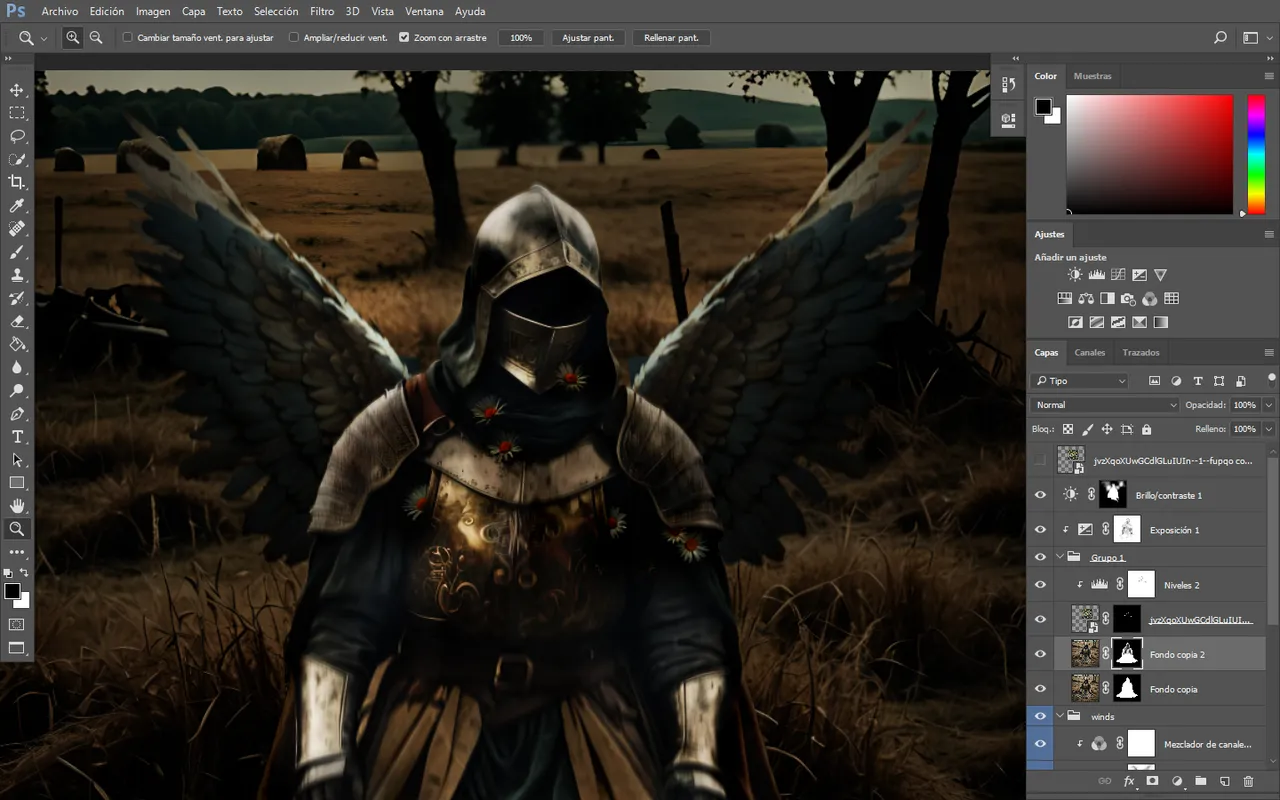Open the Capas panel menu

pyautogui.click(x=1269, y=353)
